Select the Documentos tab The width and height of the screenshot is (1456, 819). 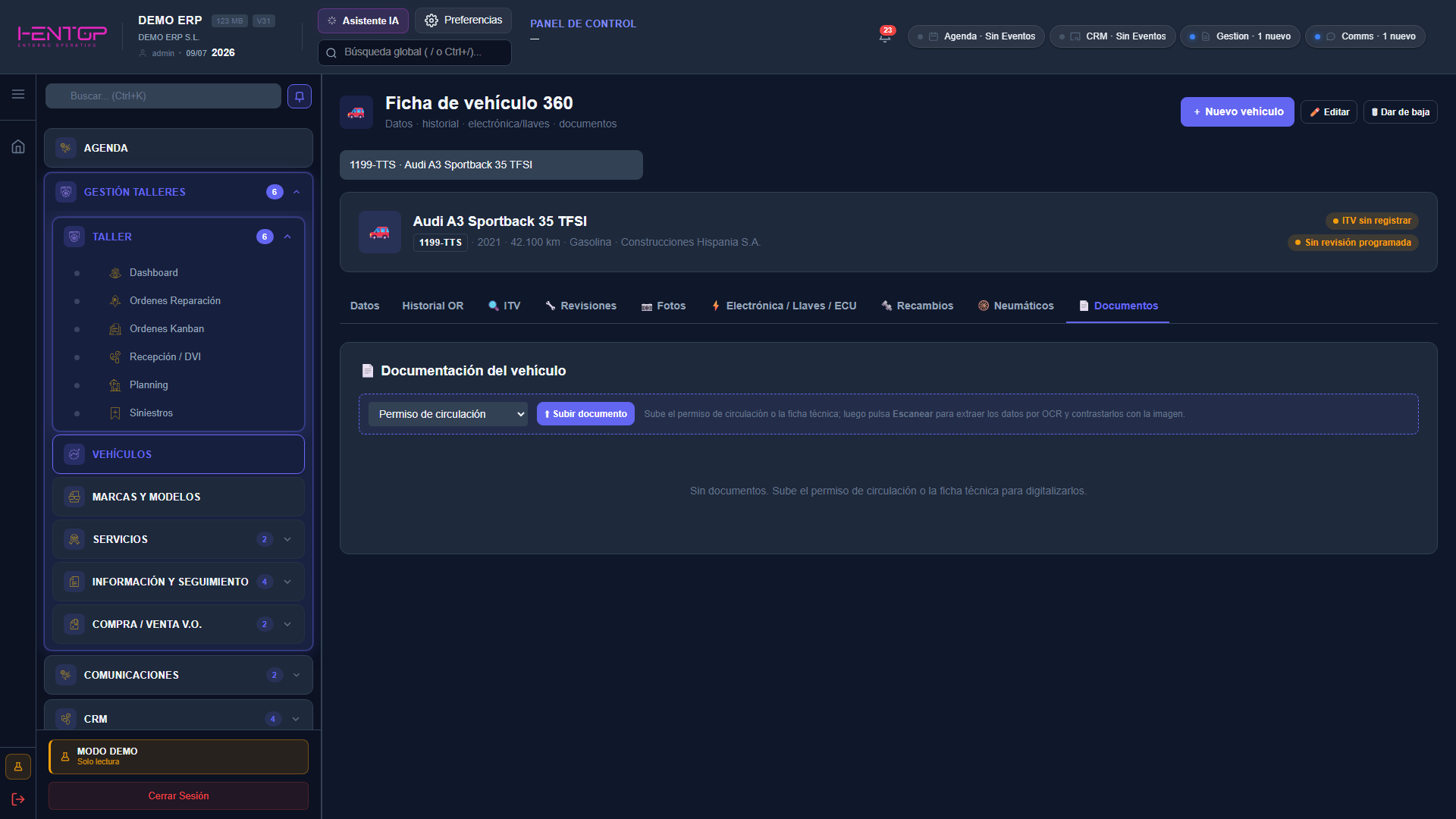[x=1118, y=306]
